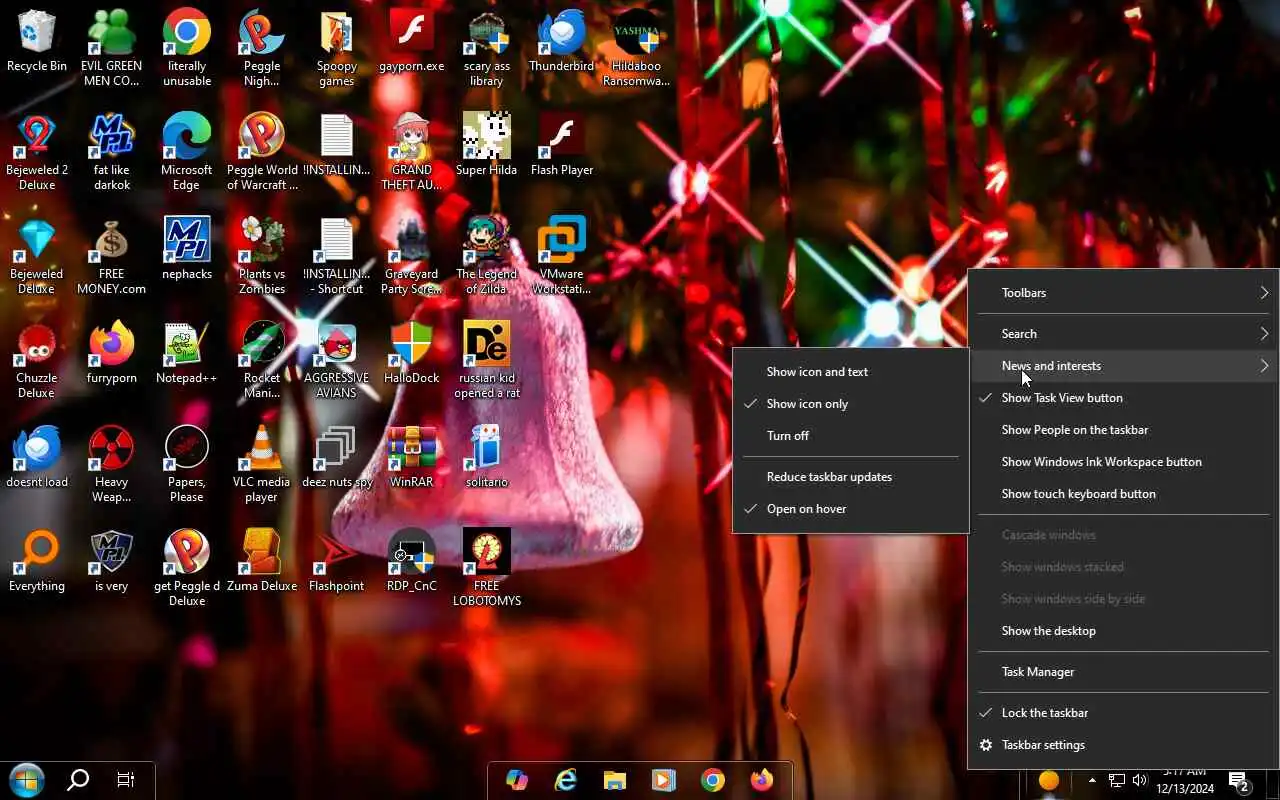Screen dimensions: 1280x800
Task: Expand the News and interests submenu
Action: point(1123,366)
